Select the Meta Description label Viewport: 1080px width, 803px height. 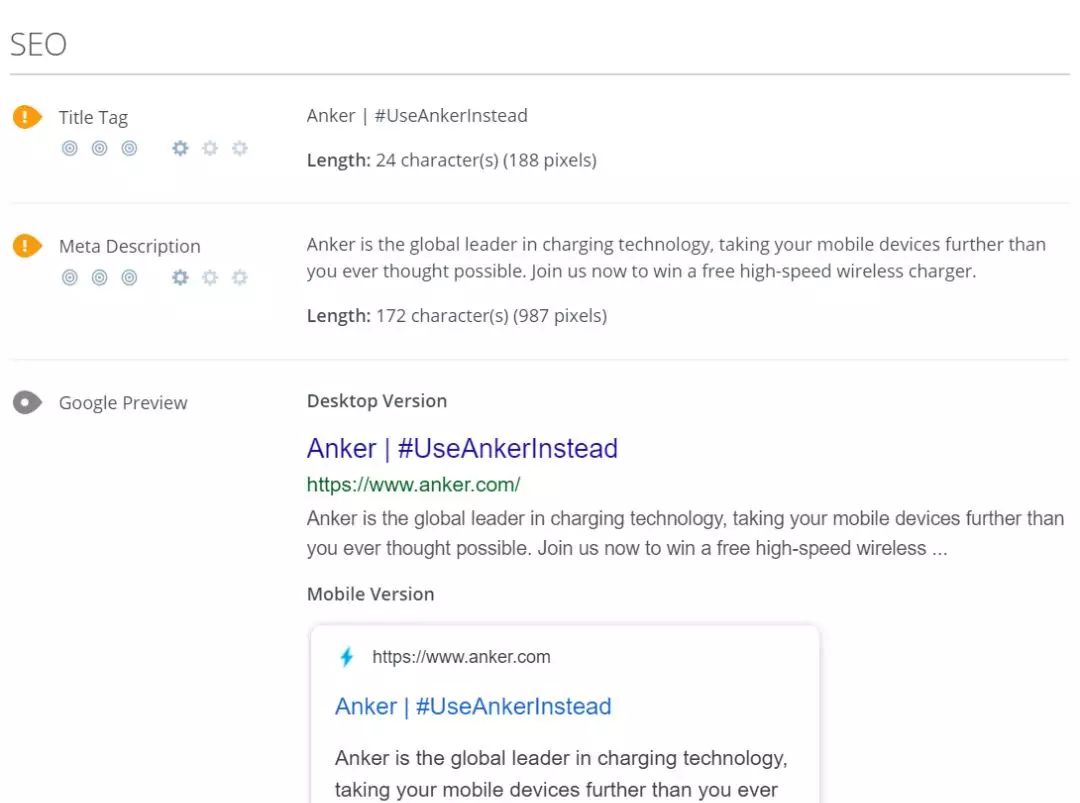pyautogui.click(x=129, y=246)
